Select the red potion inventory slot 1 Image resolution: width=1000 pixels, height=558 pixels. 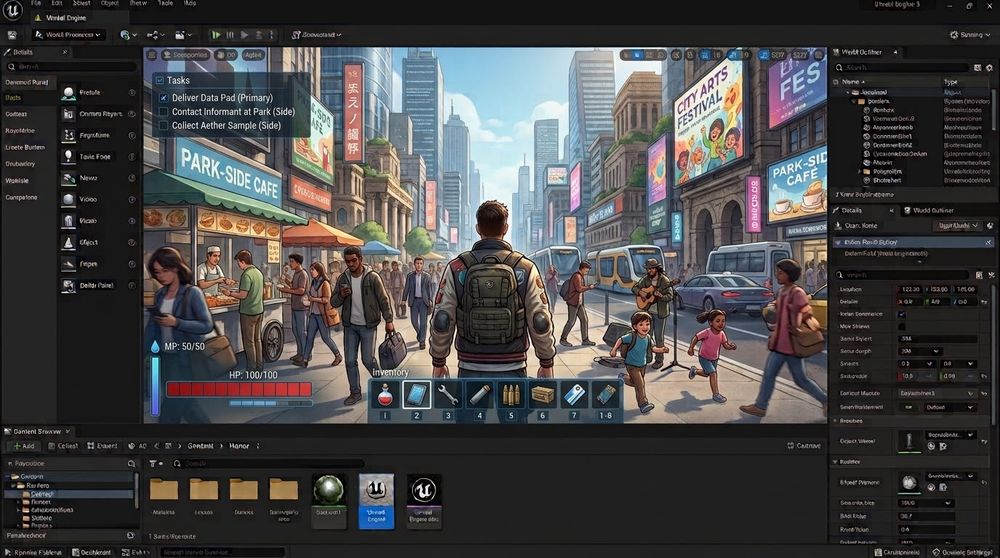pyautogui.click(x=385, y=395)
